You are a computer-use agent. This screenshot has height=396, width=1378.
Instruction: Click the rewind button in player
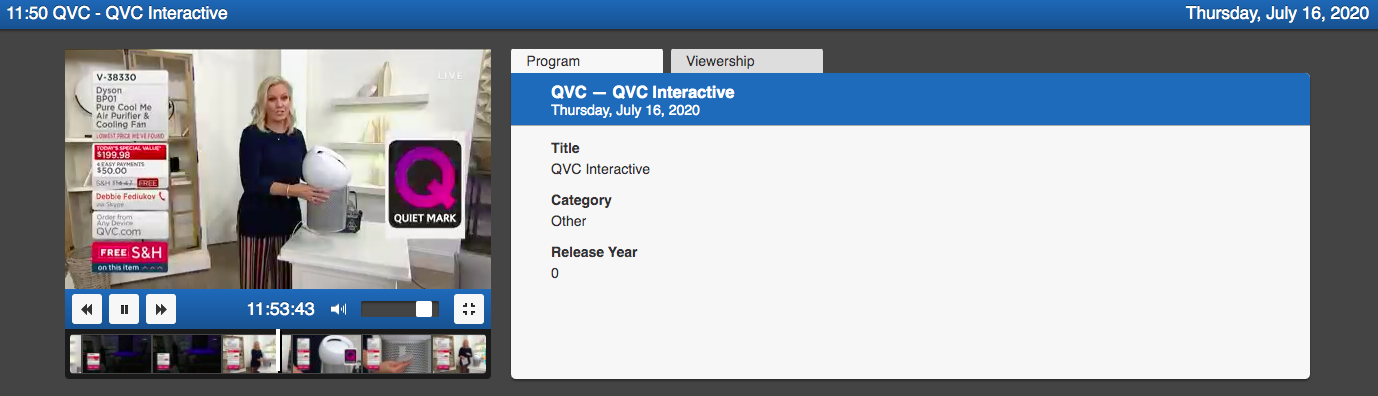click(87, 309)
